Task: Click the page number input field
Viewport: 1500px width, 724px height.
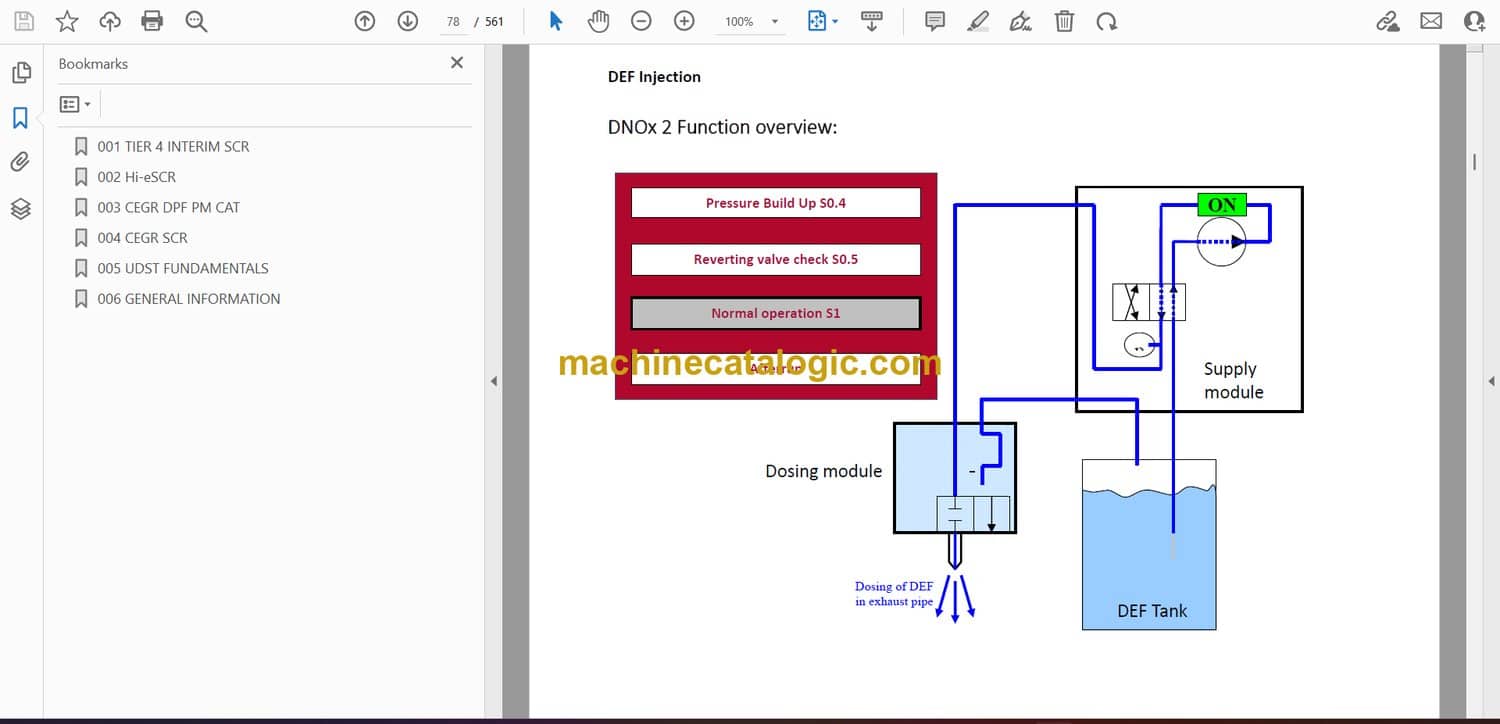Action: point(453,21)
